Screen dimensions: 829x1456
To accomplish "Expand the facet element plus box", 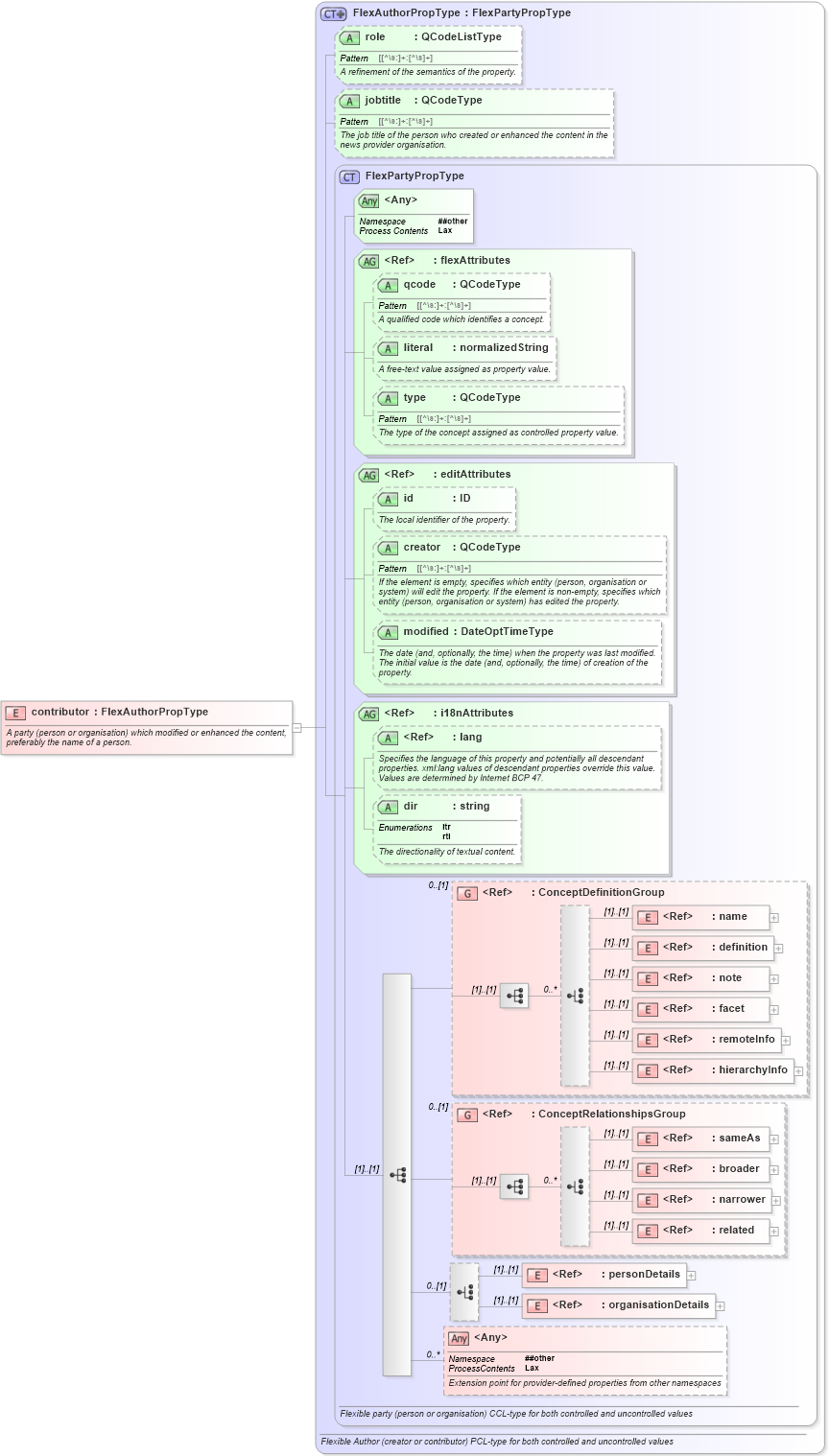I will [x=774, y=1010].
